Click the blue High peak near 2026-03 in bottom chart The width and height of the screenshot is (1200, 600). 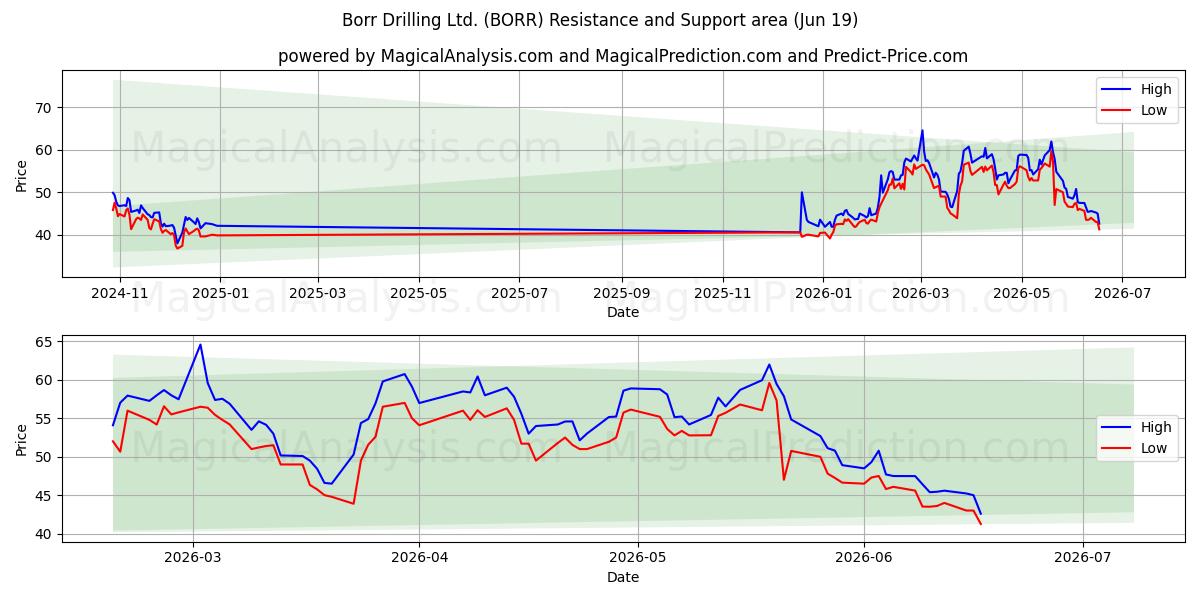point(200,345)
